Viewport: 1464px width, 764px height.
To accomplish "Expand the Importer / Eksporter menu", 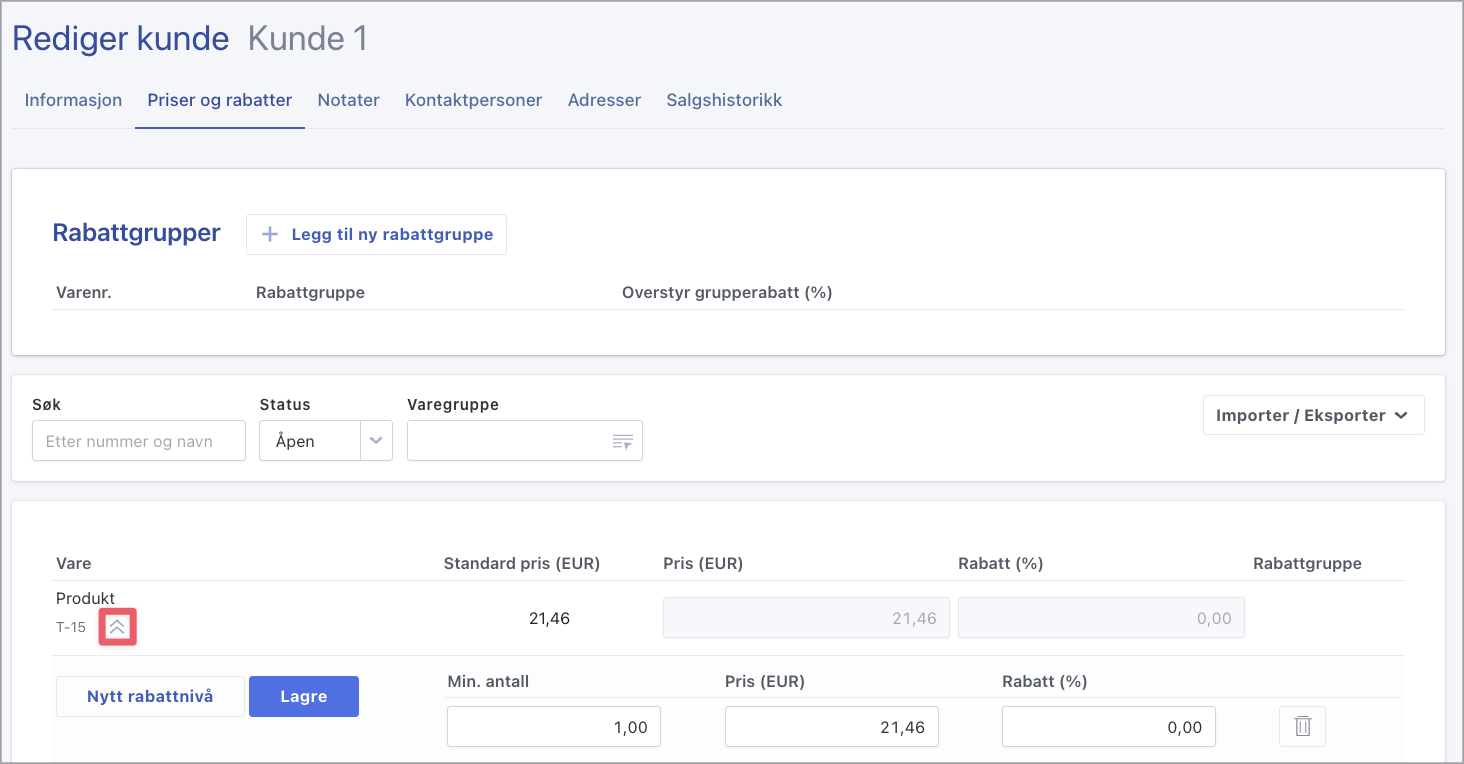I will click(x=1312, y=415).
